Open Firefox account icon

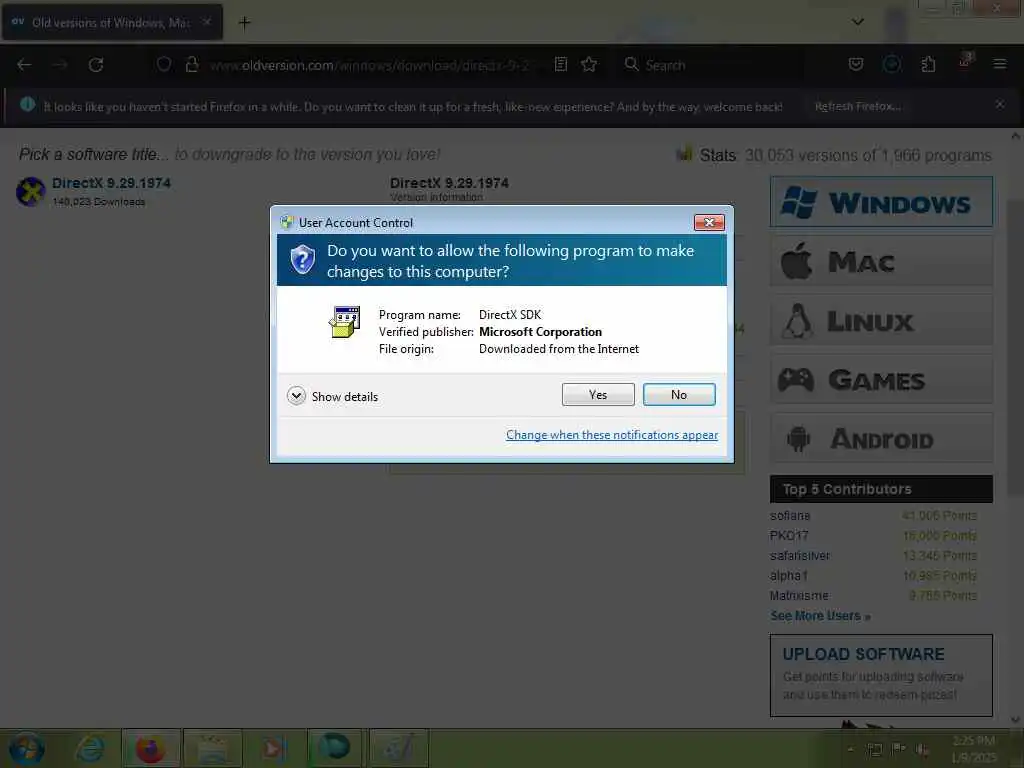click(892, 64)
